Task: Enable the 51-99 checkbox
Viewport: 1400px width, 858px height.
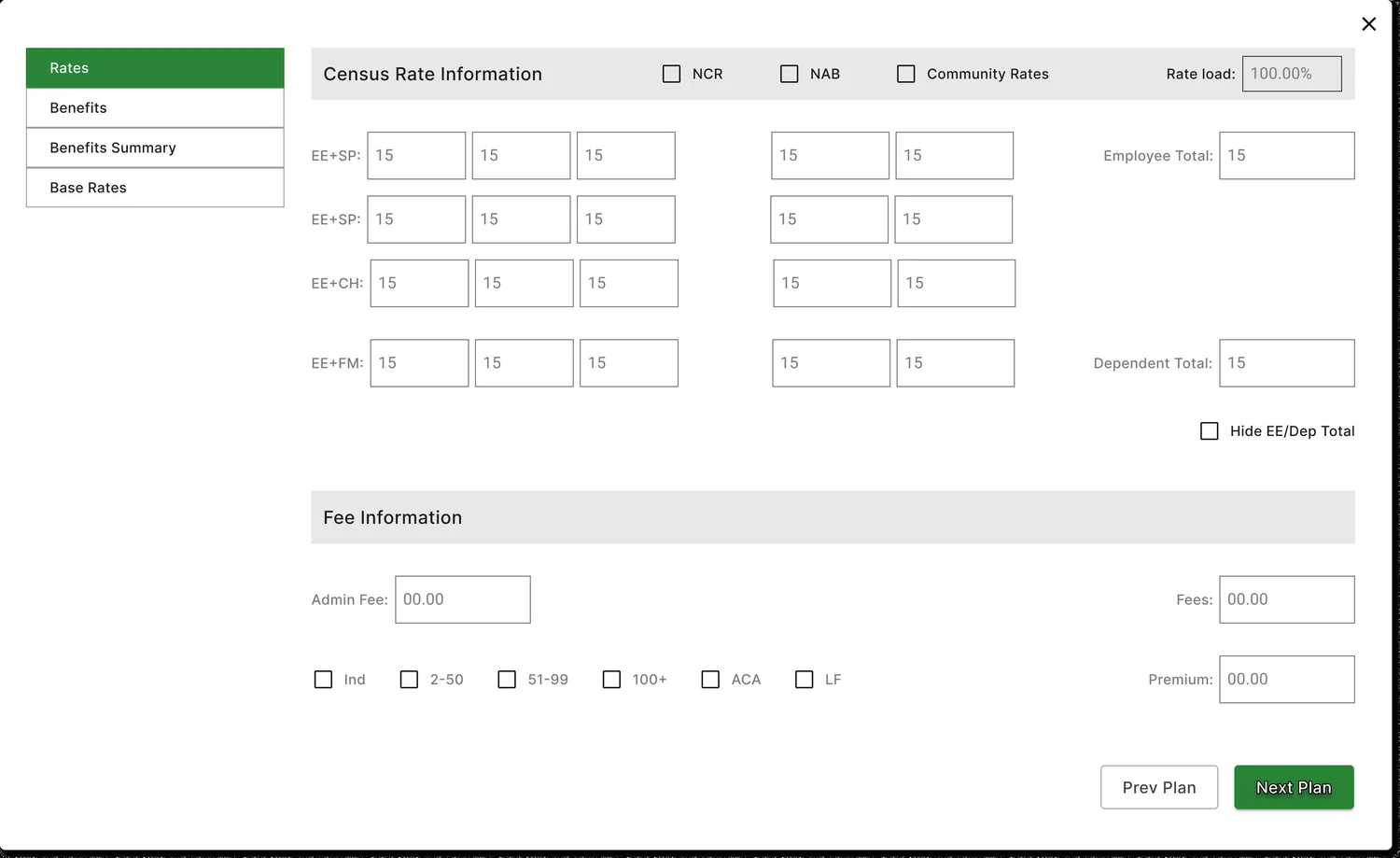Action: (507, 680)
